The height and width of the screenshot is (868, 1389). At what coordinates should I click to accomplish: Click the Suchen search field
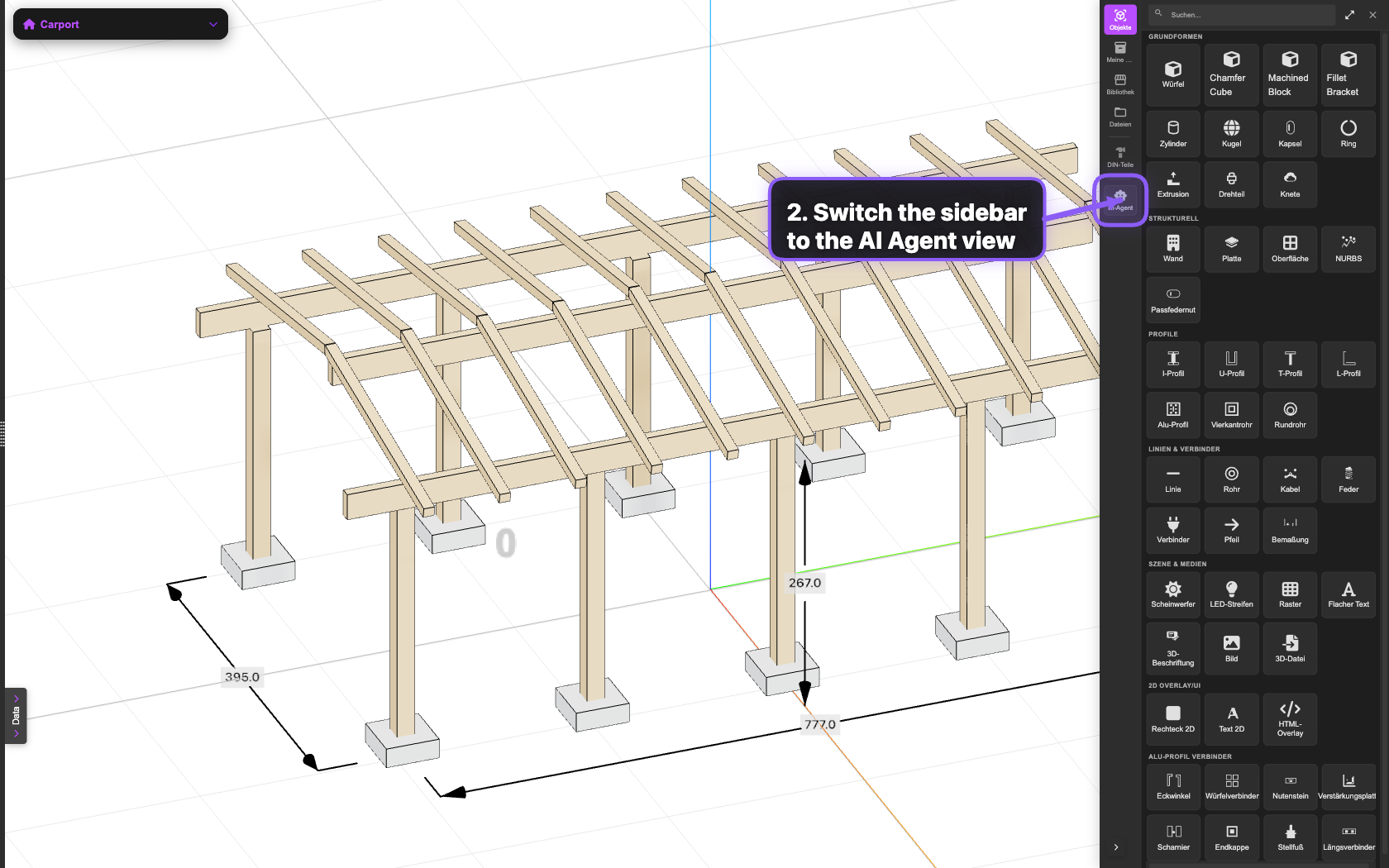tap(1240, 14)
